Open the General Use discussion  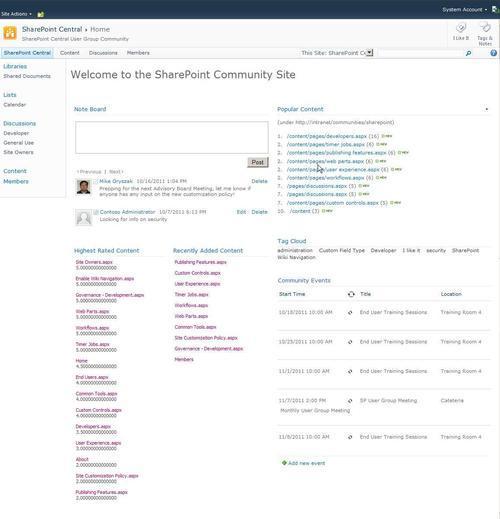(x=19, y=143)
